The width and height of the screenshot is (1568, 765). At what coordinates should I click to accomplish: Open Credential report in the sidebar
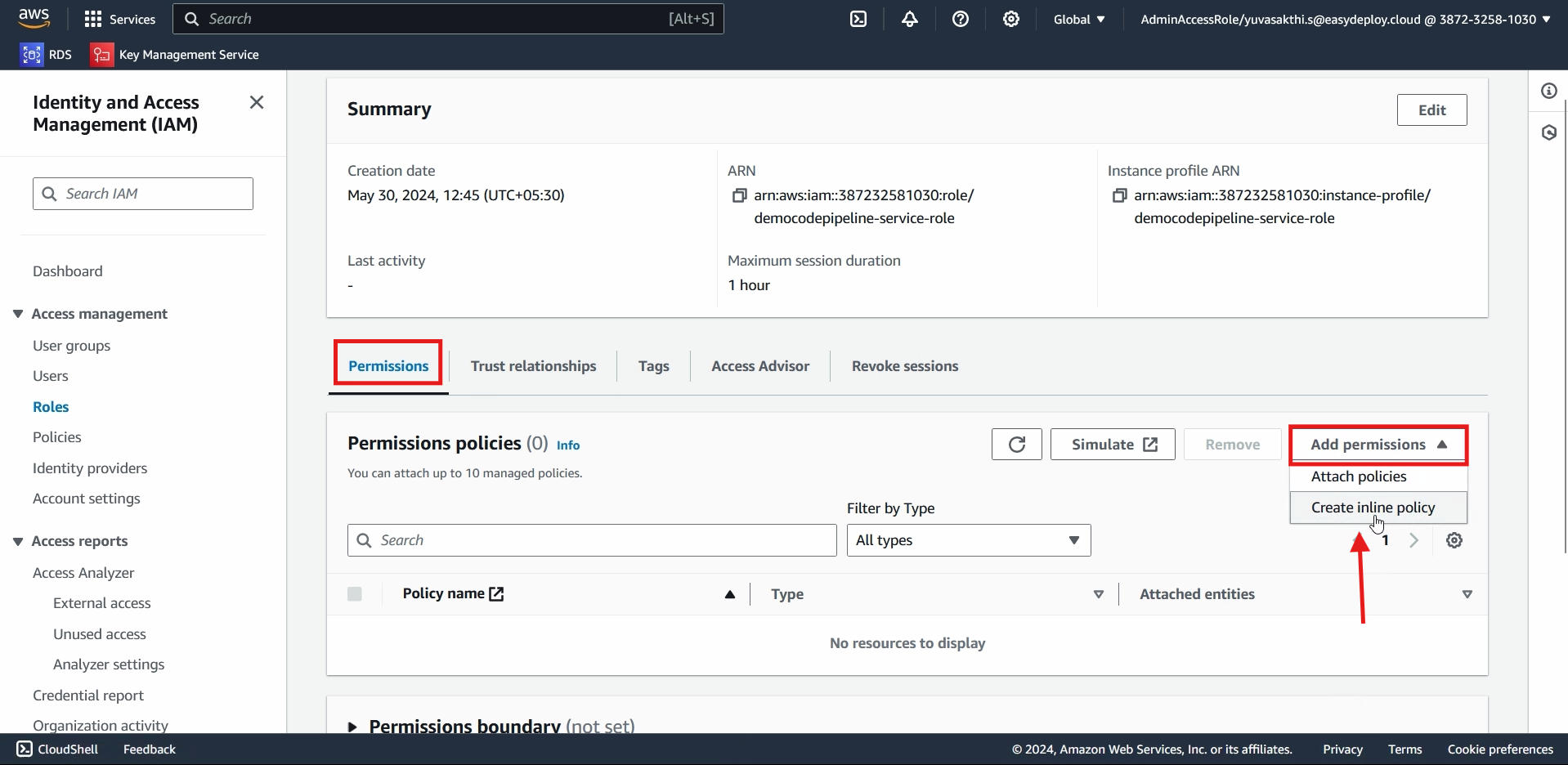click(88, 696)
